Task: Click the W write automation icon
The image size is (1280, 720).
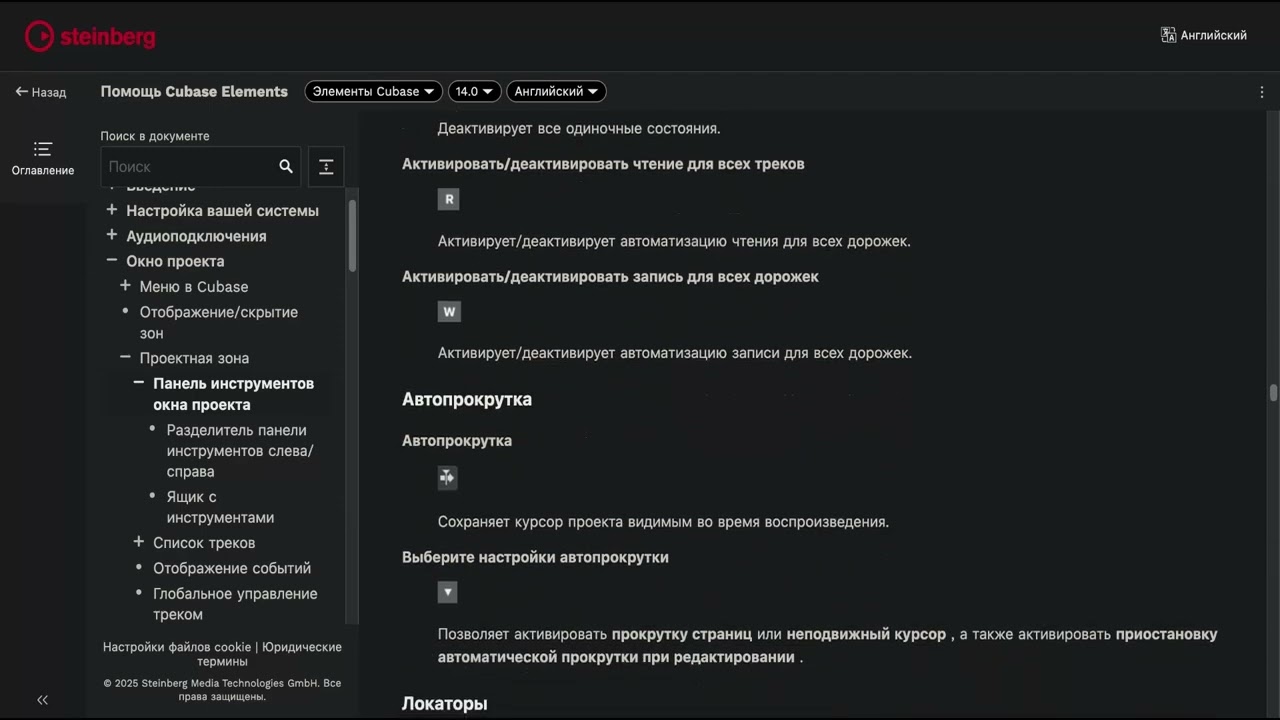Action: [449, 312]
